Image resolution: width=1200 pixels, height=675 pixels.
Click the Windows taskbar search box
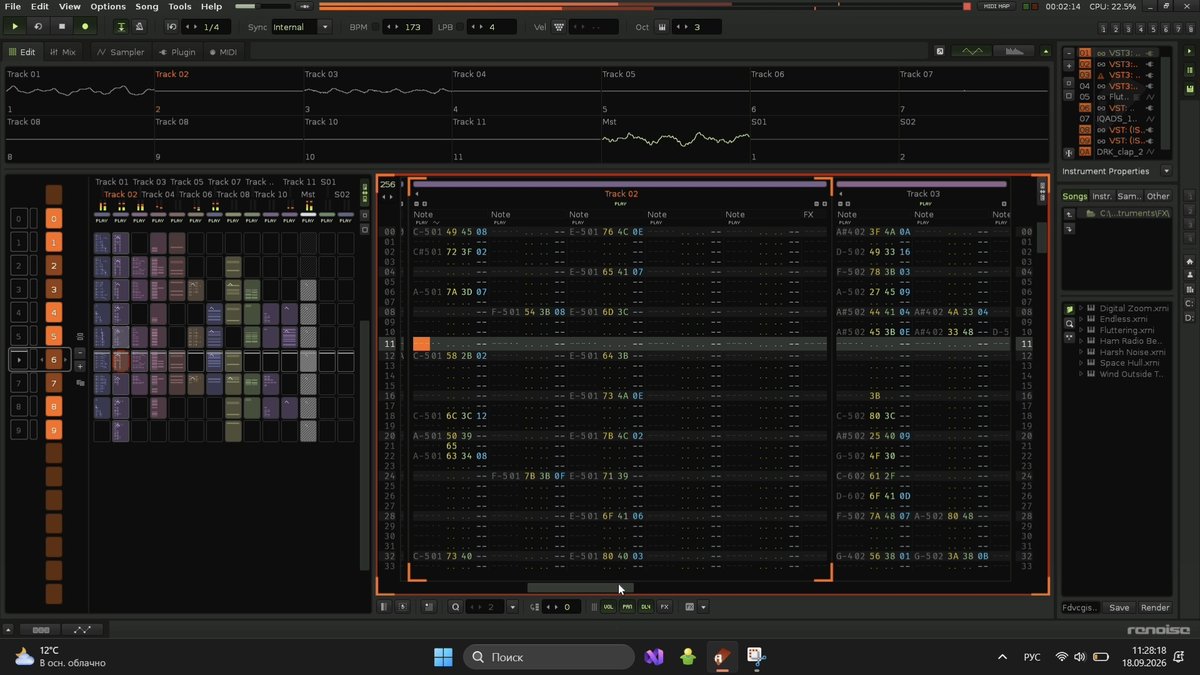(548, 657)
